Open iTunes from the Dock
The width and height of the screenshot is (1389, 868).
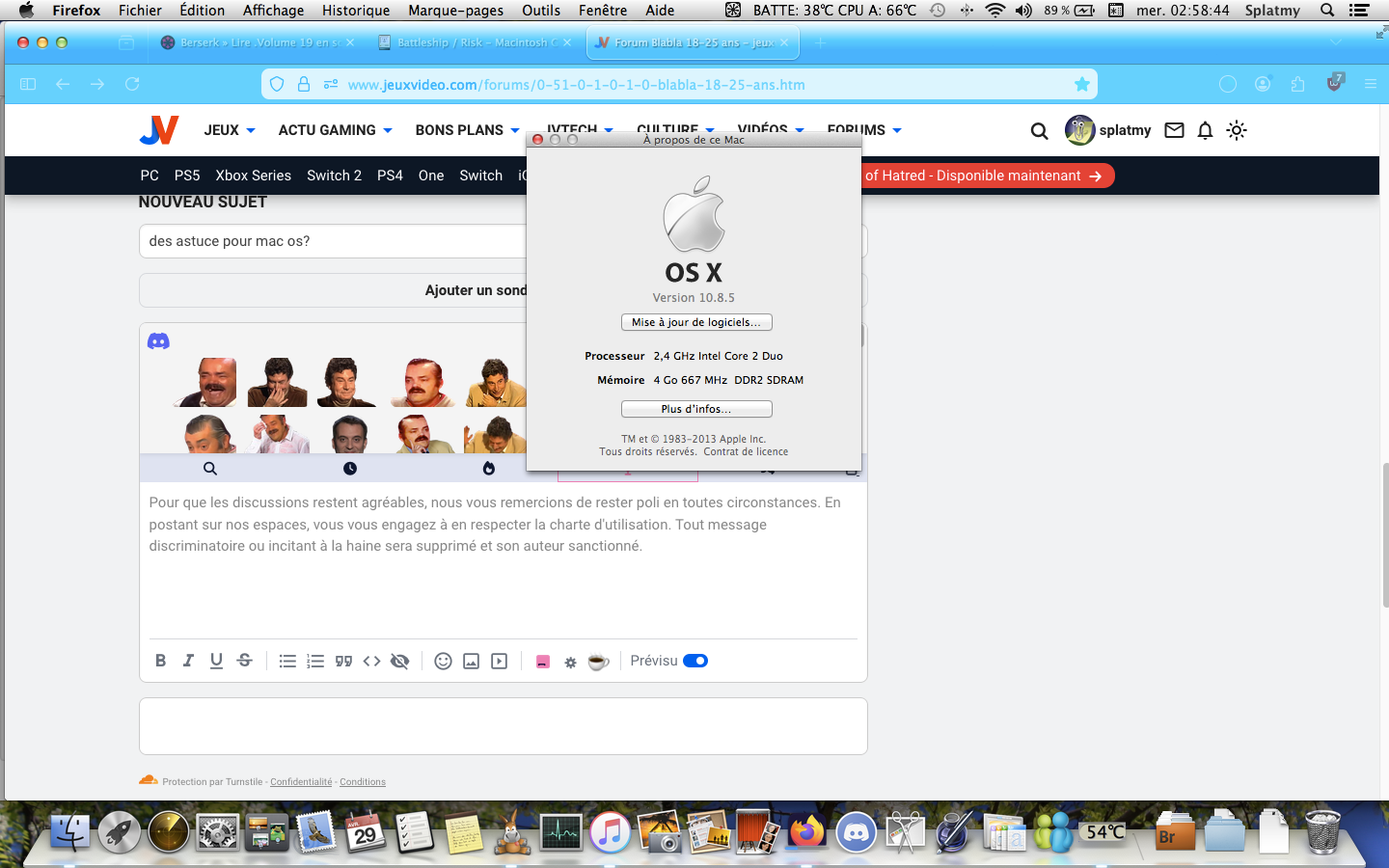[610, 831]
